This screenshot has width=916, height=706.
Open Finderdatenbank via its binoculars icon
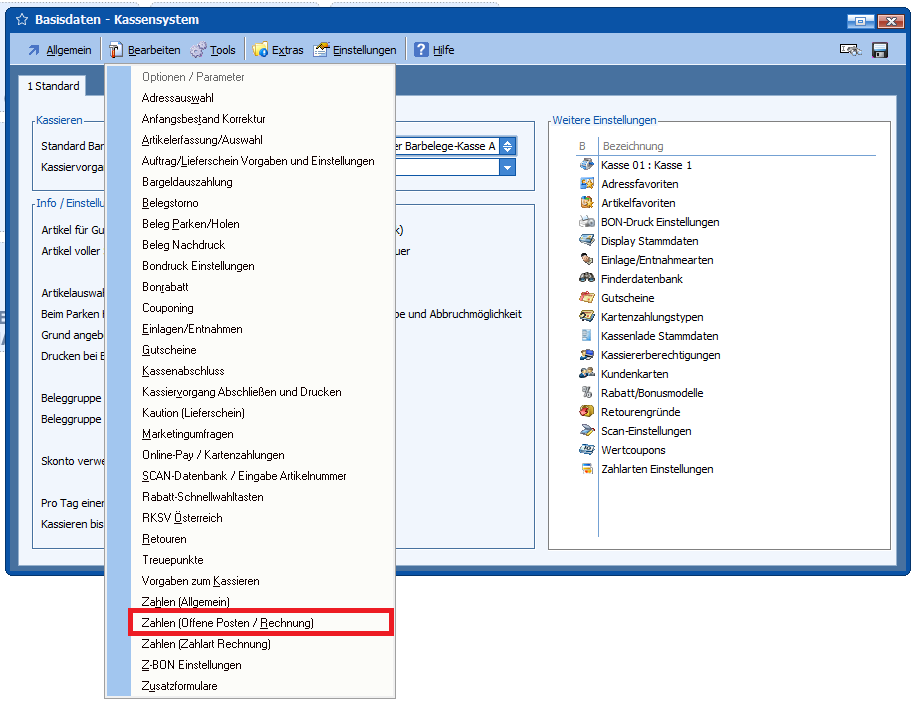[x=587, y=279]
